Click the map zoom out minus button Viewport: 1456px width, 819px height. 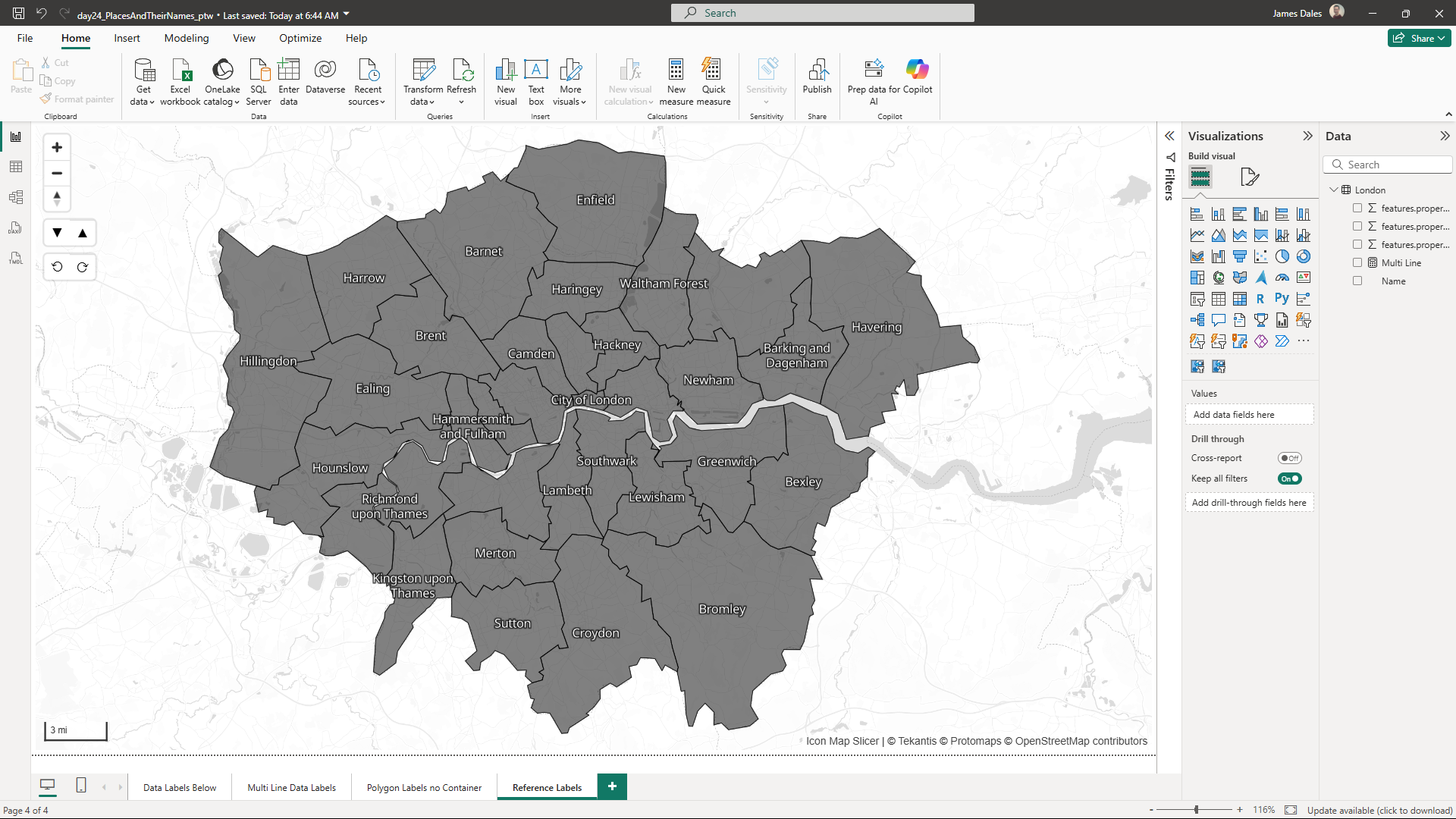click(x=57, y=173)
